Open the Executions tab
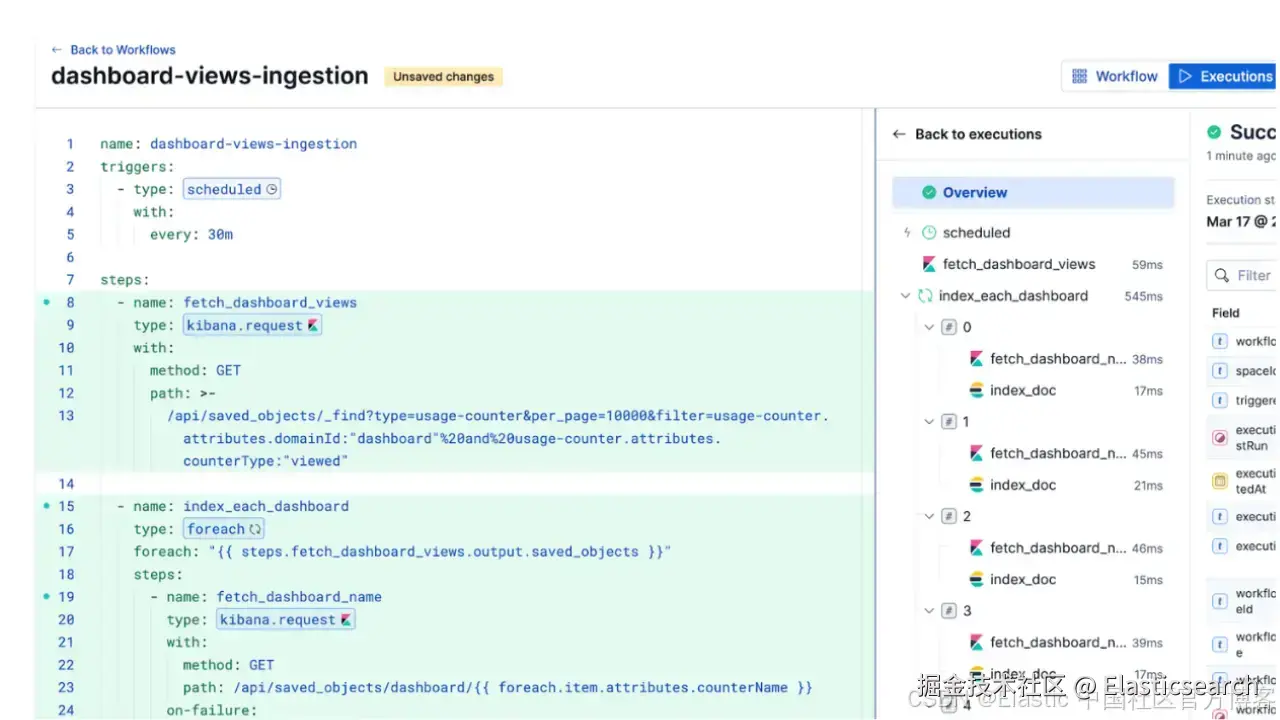This screenshot has width=1280, height=720. [1225, 76]
